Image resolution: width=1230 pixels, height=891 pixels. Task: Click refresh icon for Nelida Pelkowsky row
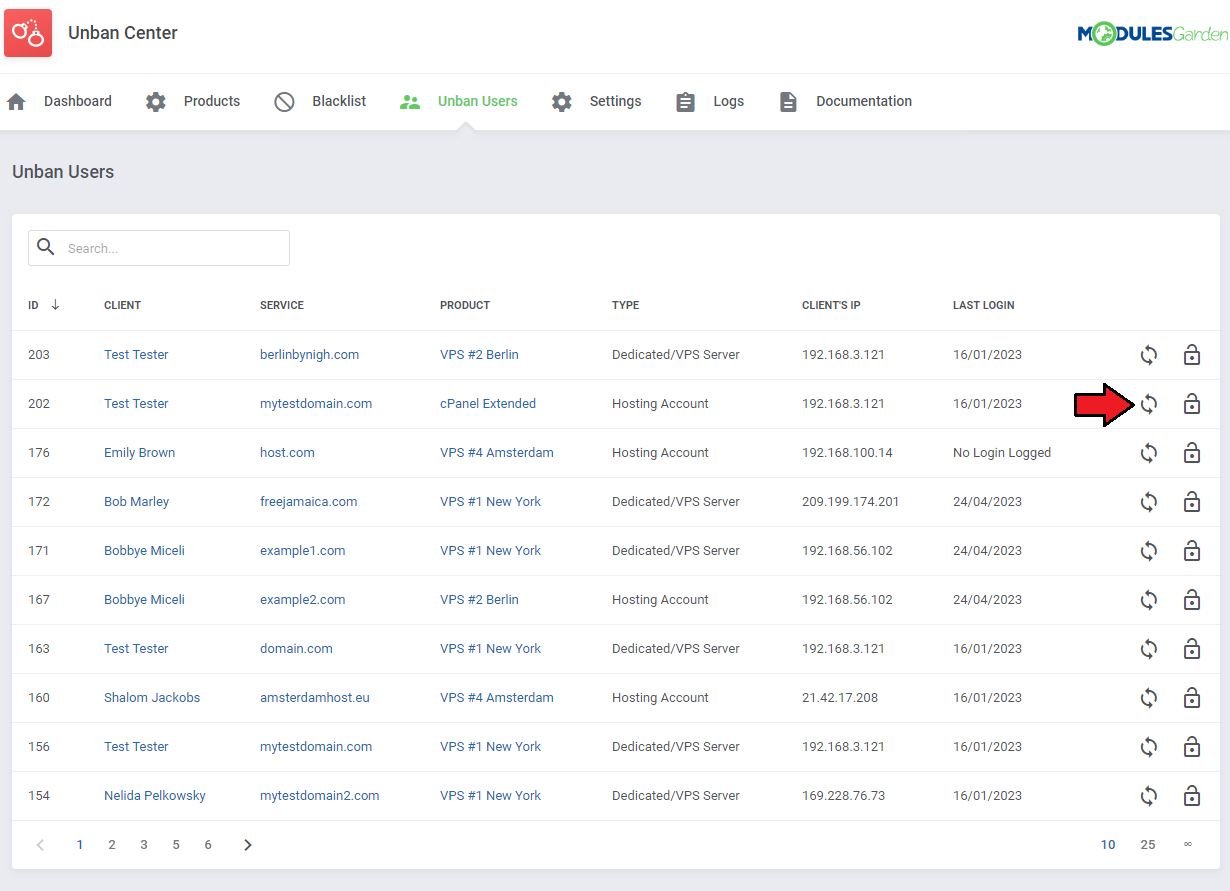[1149, 796]
